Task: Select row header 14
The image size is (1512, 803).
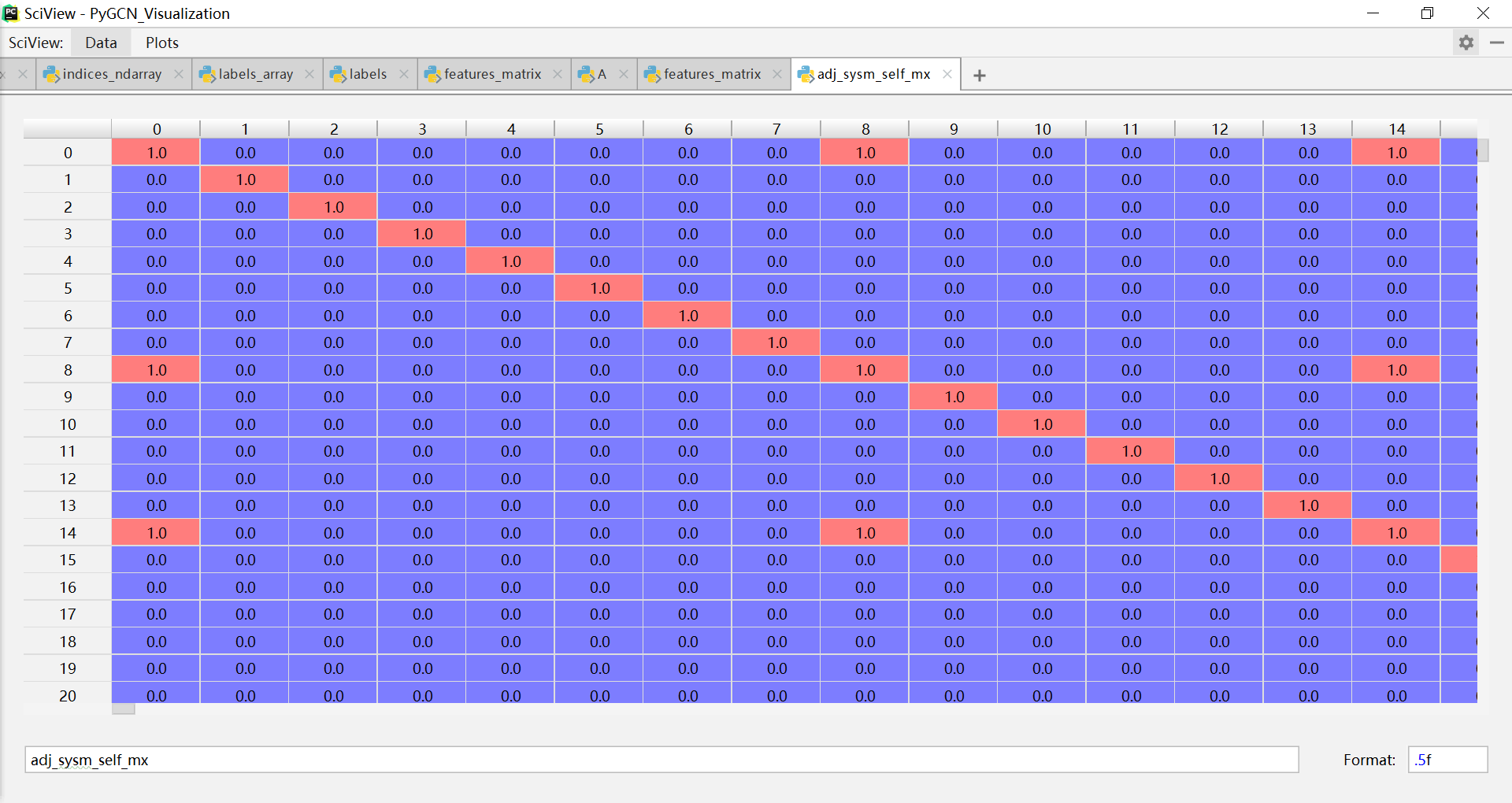Action: tap(68, 533)
